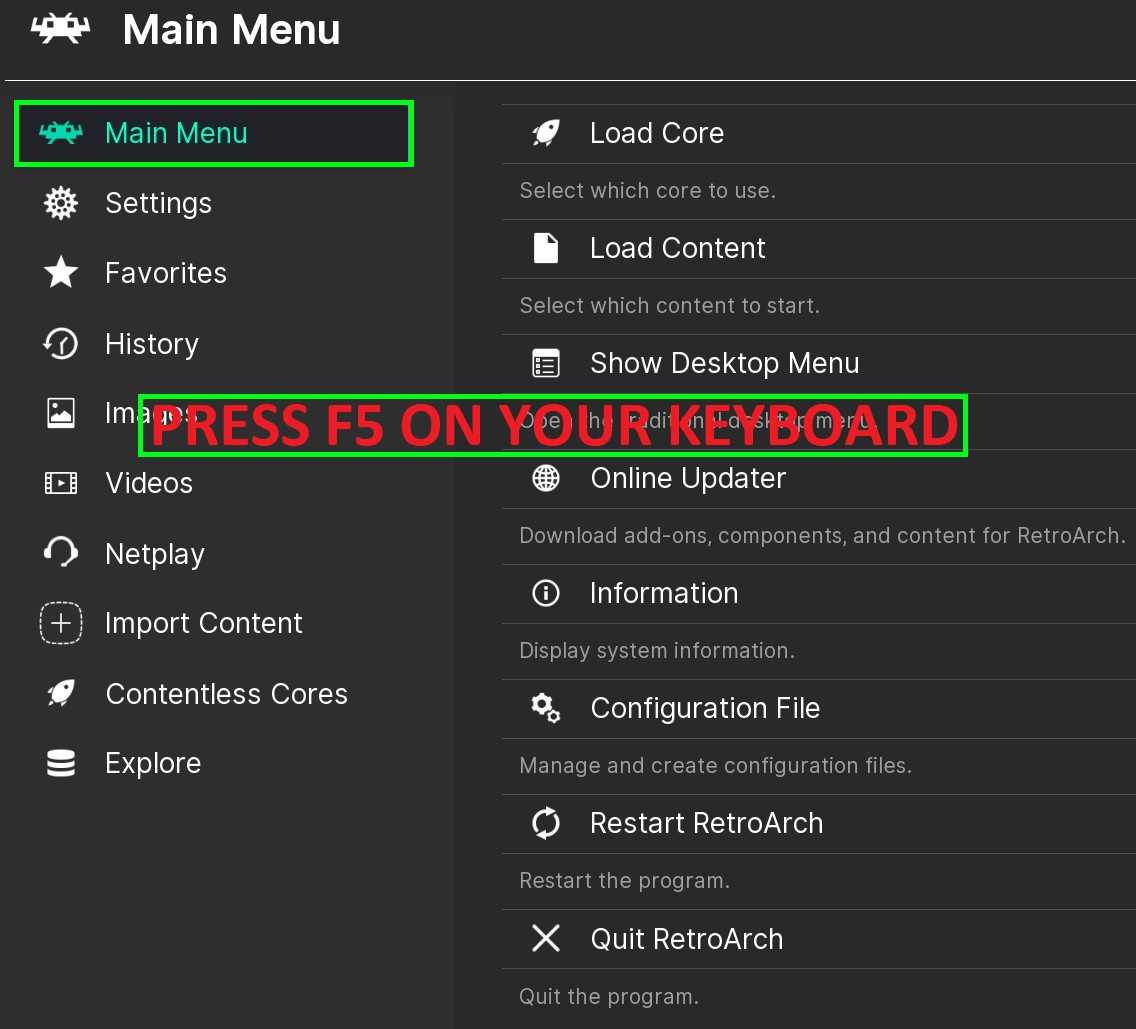Screen dimensions: 1136x1029
Task: Open the Online Updater entry
Action: click(x=819, y=478)
